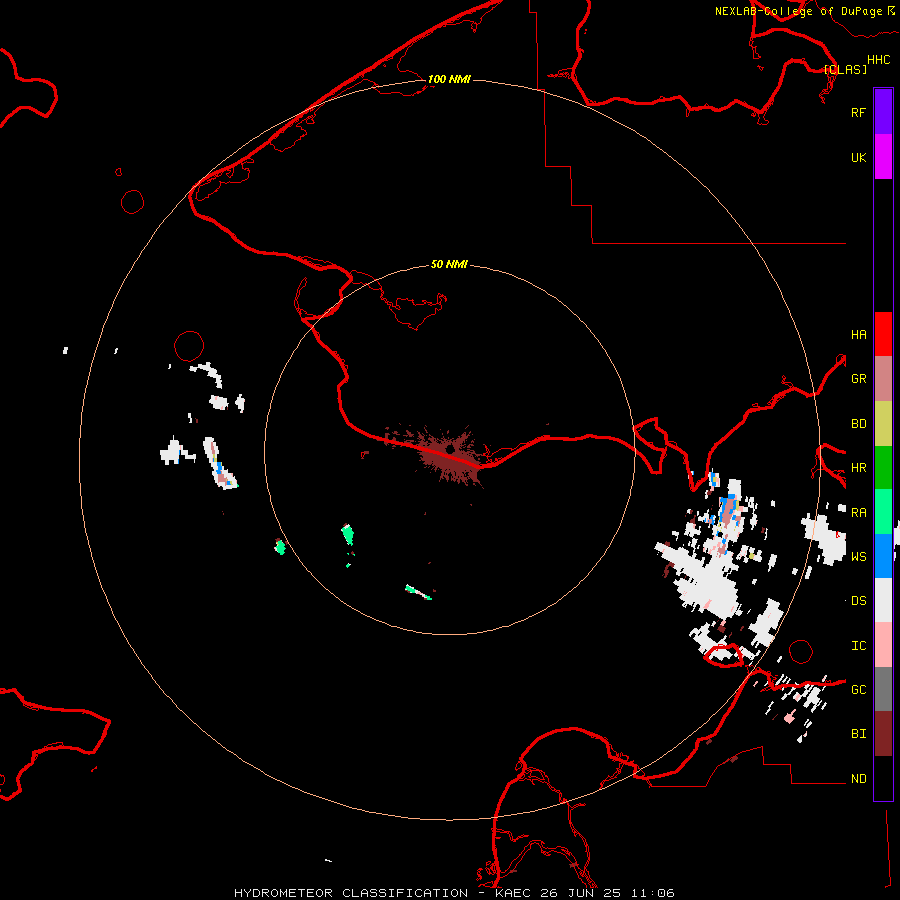Click the [CLAS] unit label
Screen dimensions: 900x900
(x=845, y=69)
